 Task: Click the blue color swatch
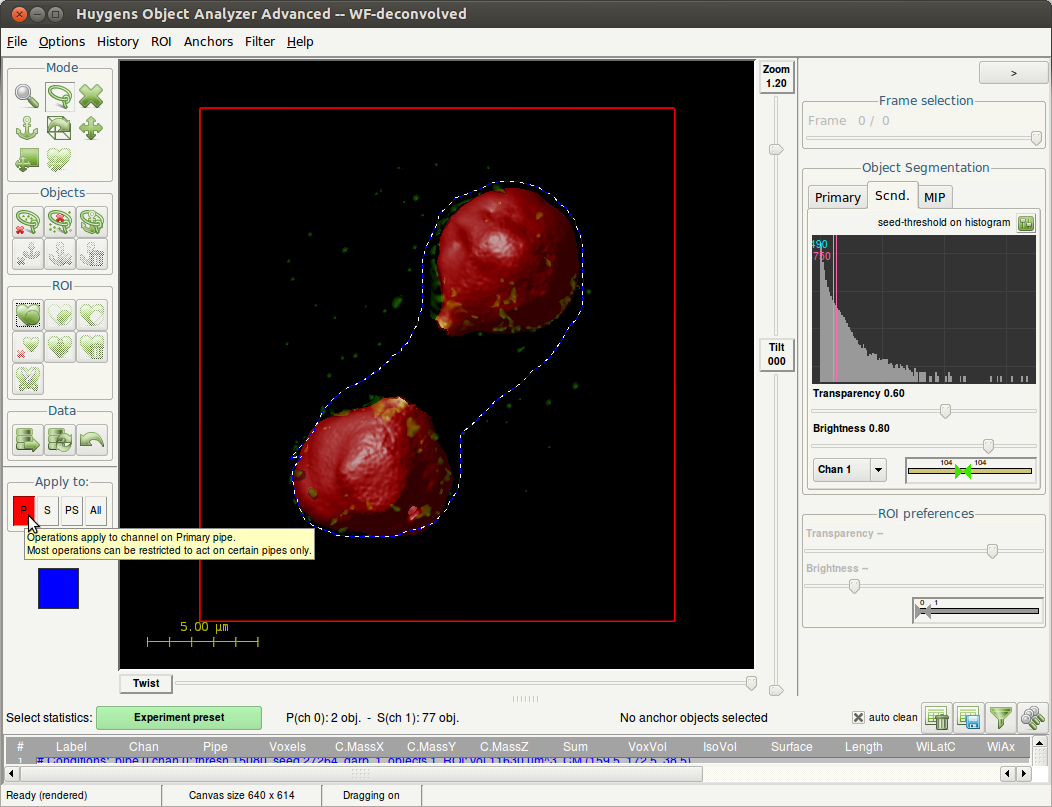tap(58, 588)
